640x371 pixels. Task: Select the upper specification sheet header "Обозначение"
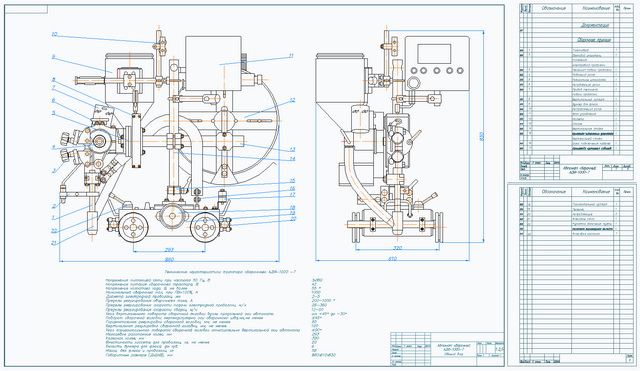click(x=553, y=8)
